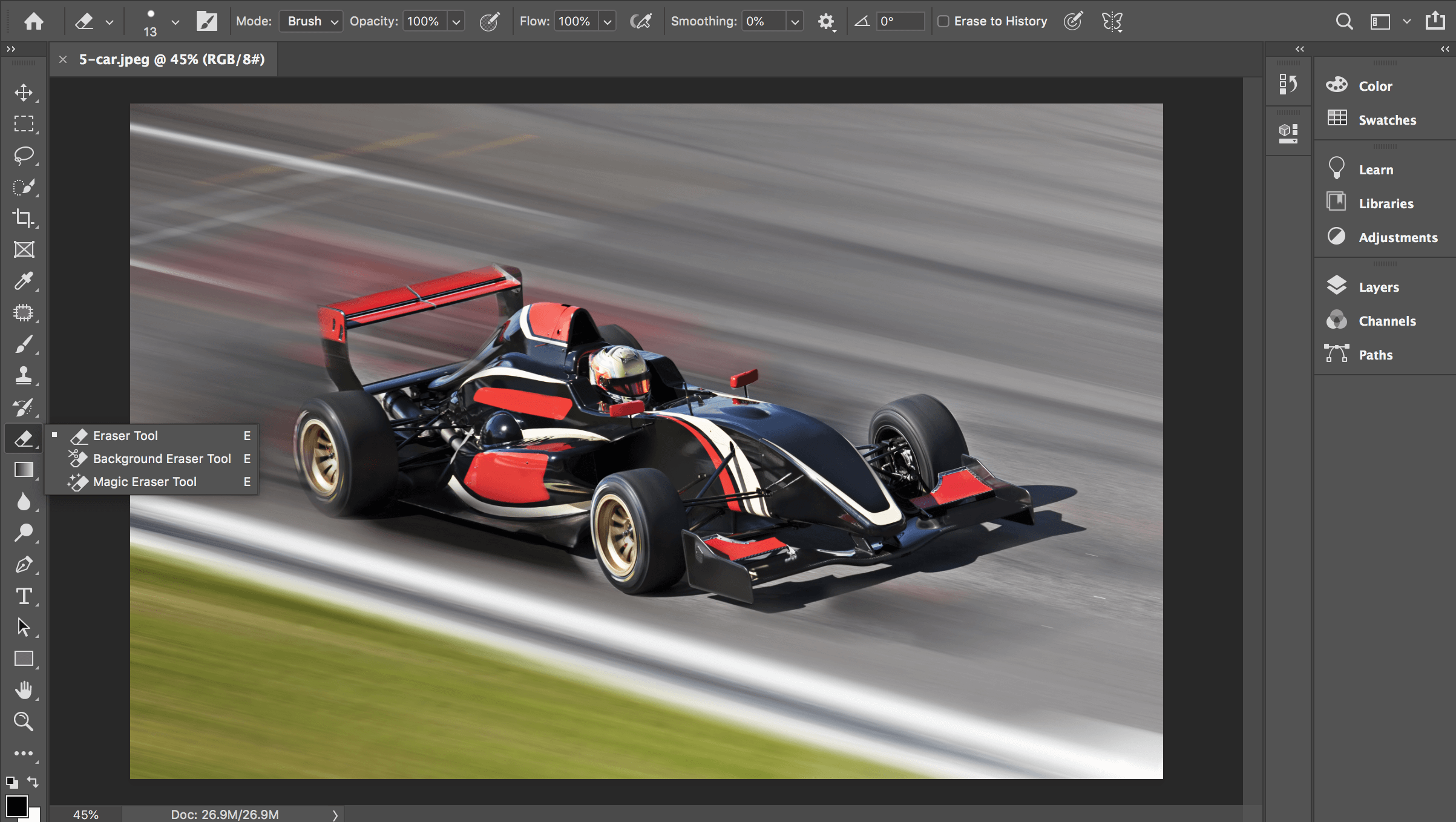Image resolution: width=1456 pixels, height=822 pixels.
Task: Select the History Brush tool
Action: click(x=24, y=407)
